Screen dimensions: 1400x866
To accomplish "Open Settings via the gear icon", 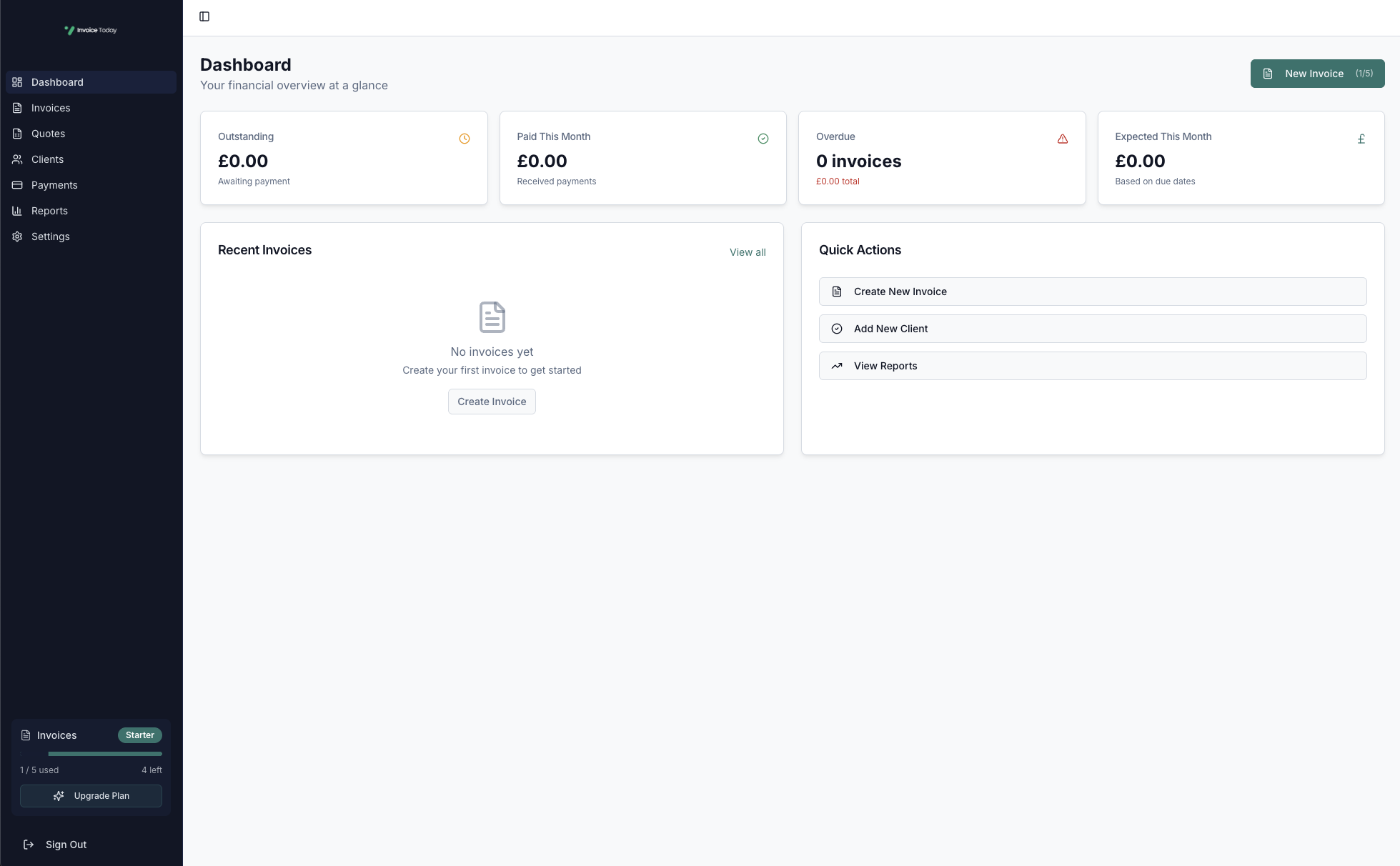I will tap(17, 236).
